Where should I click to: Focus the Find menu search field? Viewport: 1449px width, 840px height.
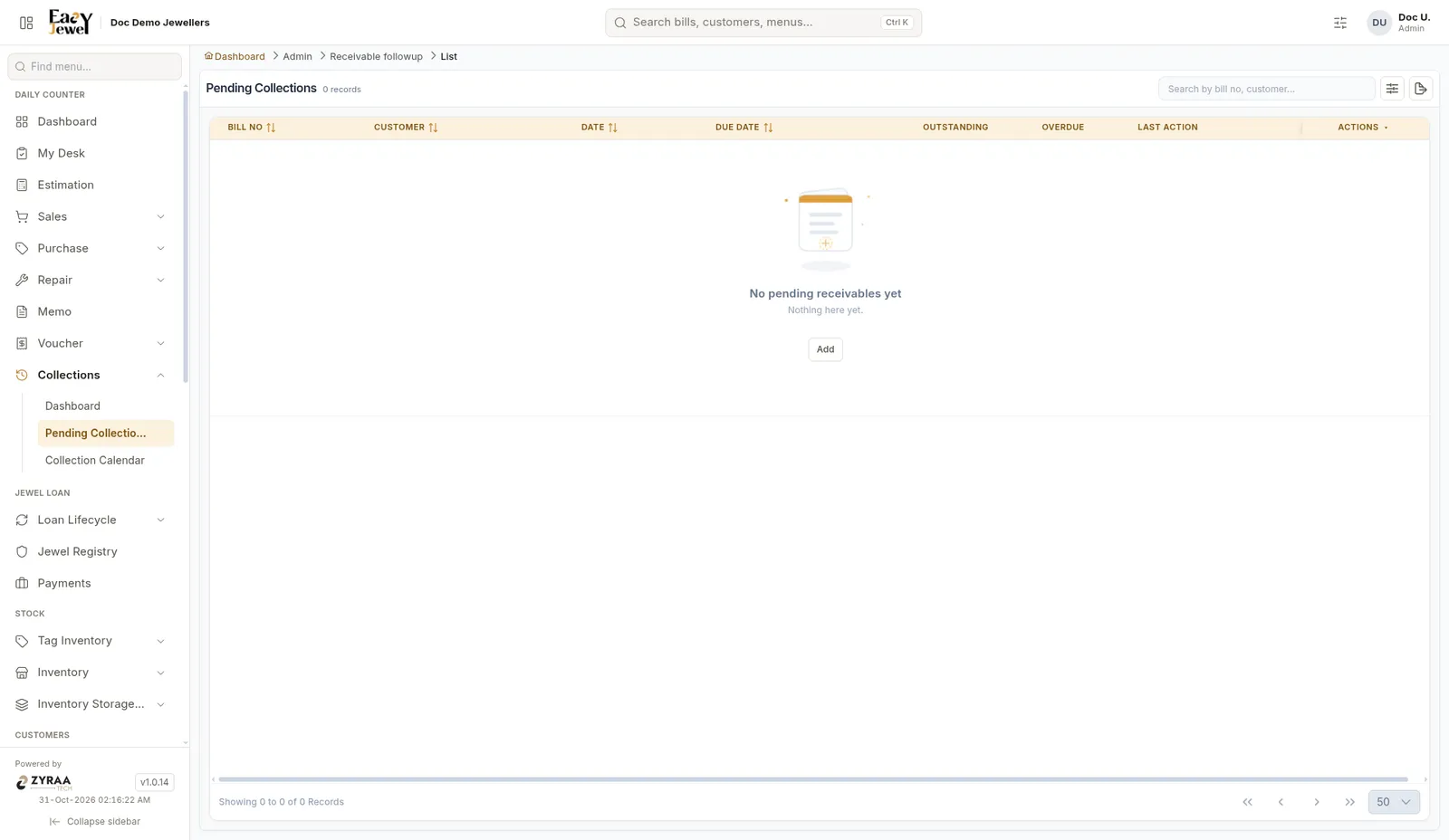point(94,66)
